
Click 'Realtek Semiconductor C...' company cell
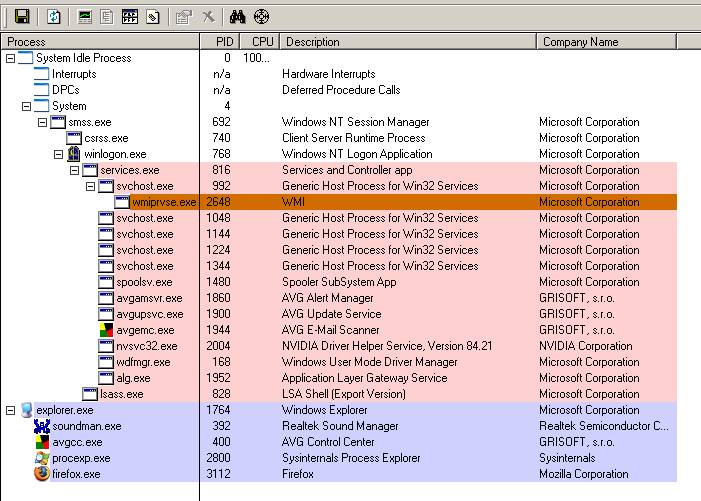[604, 426]
